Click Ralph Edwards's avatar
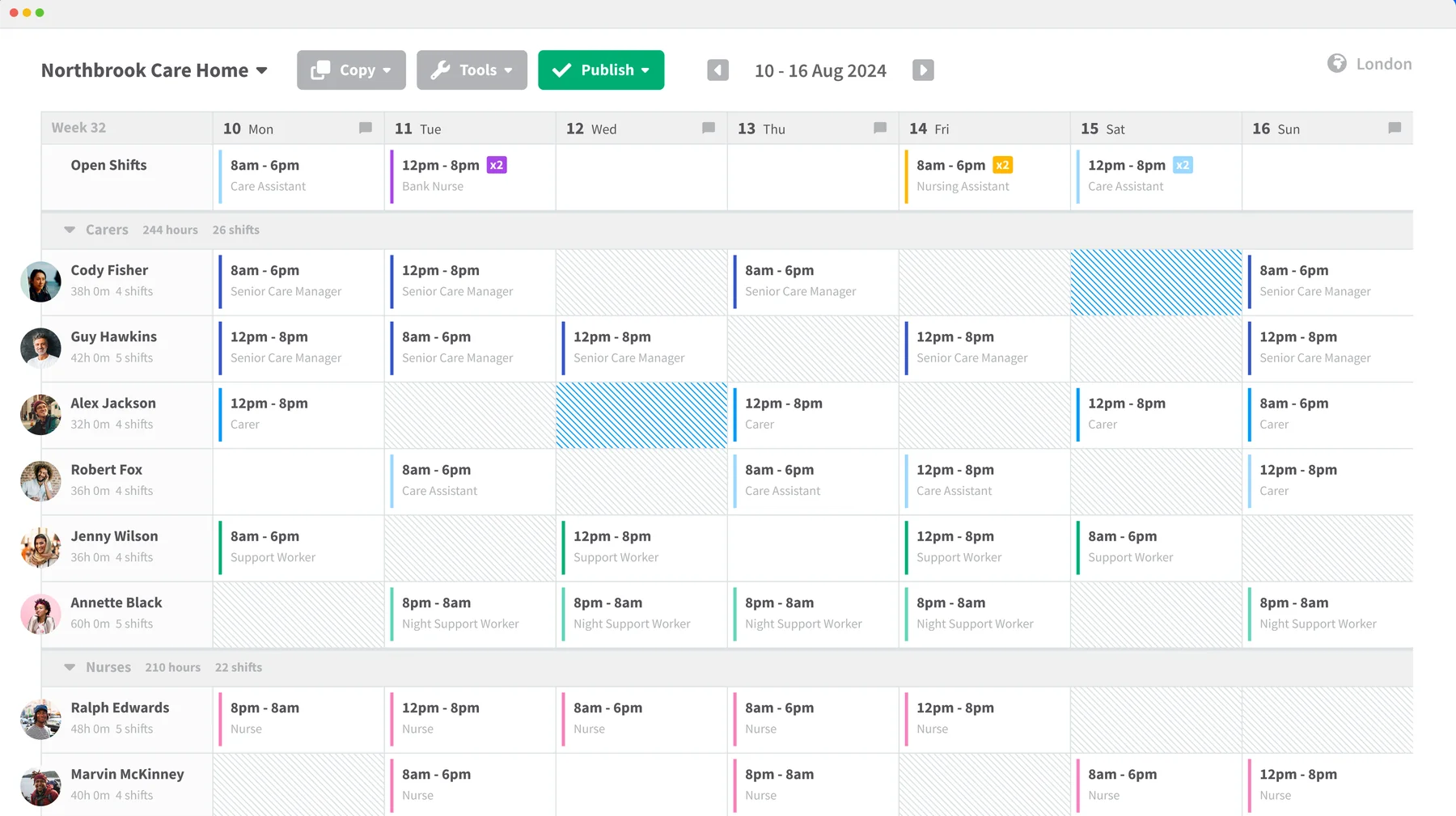Viewport: 1456px width, 816px height. click(40, 720)
